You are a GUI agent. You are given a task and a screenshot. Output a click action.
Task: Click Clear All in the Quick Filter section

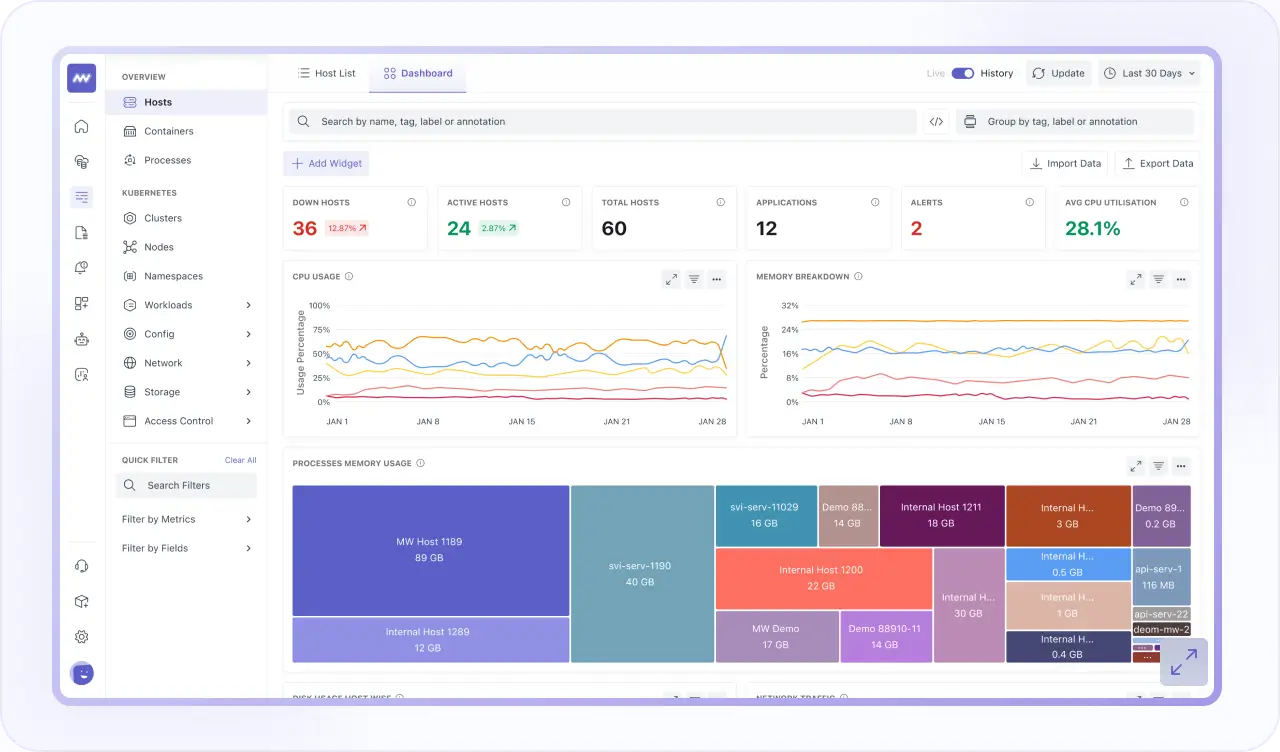pos(240,460)
